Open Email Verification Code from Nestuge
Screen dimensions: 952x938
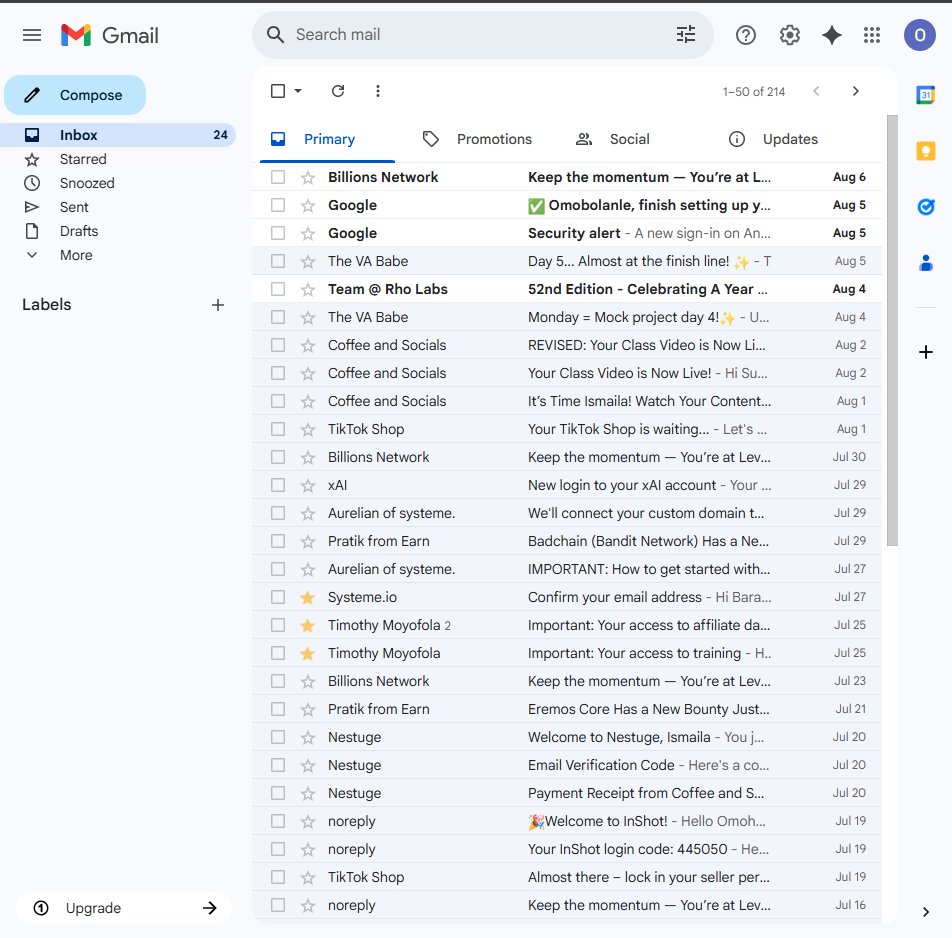568,766
